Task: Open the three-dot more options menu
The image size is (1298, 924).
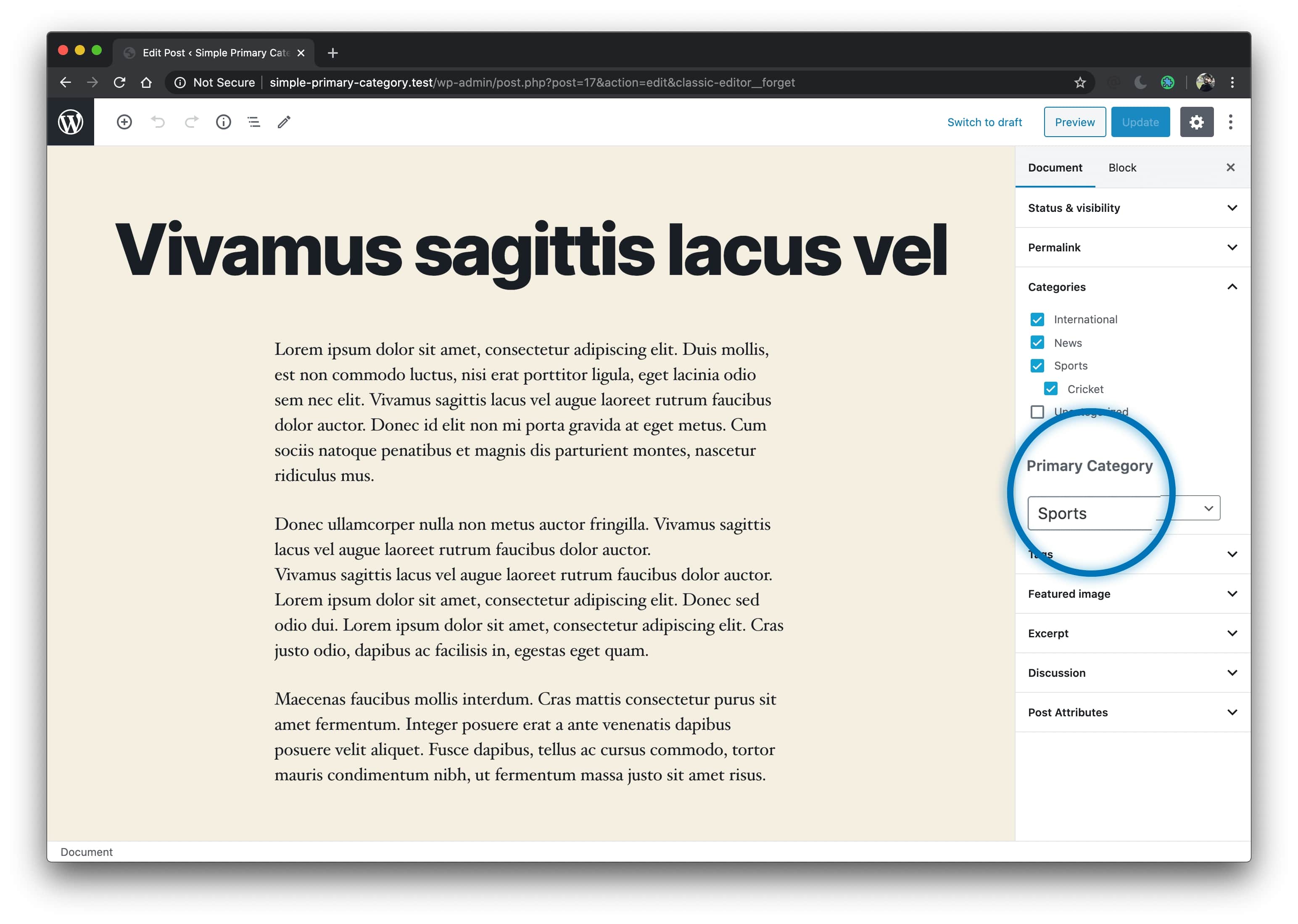Action: click(x=1230, y=122)
